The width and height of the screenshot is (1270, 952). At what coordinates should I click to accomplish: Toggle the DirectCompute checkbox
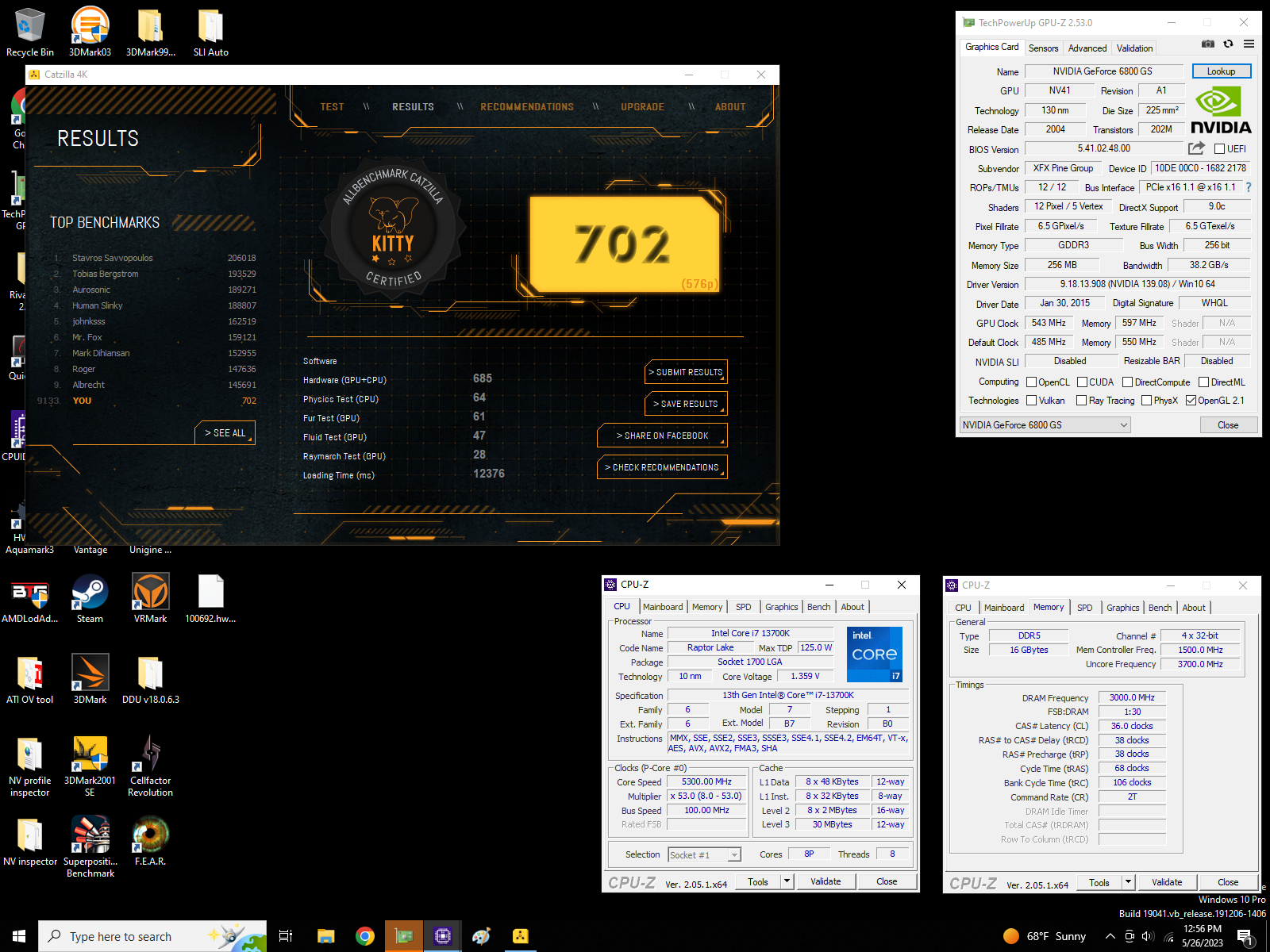tap(1127, 382)
